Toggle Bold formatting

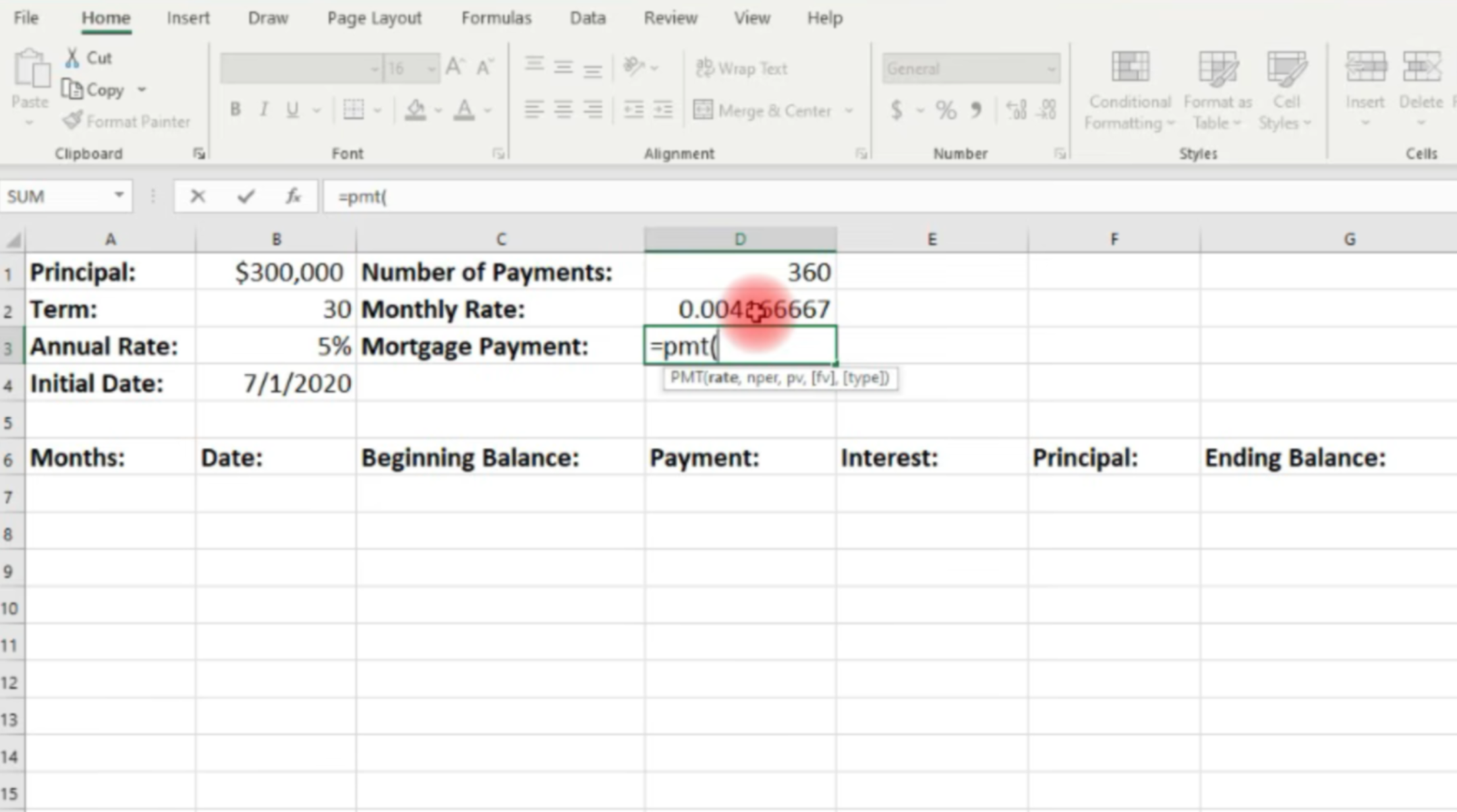point(235,109)
